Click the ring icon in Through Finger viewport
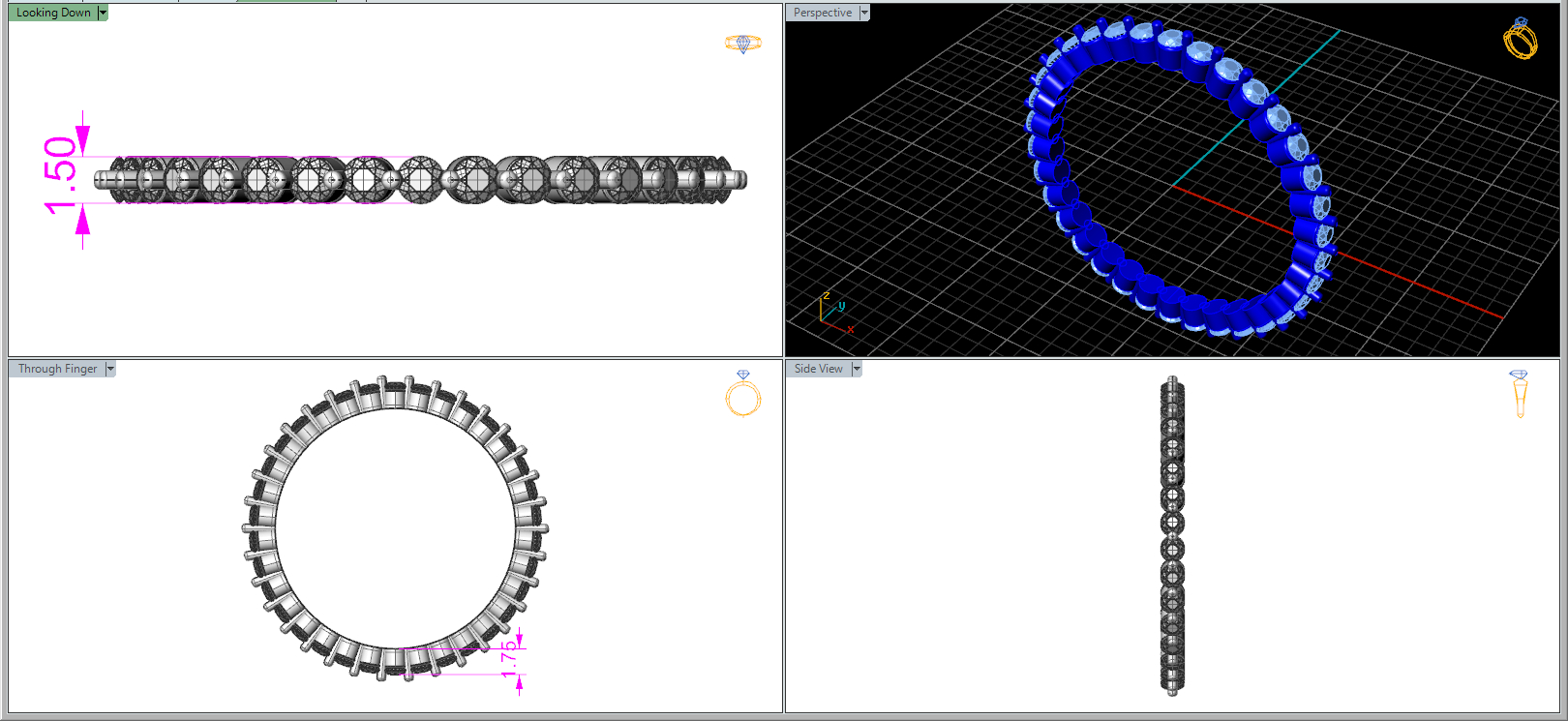The width and height of the screenshot is (1568, 721). pos(743,393)
